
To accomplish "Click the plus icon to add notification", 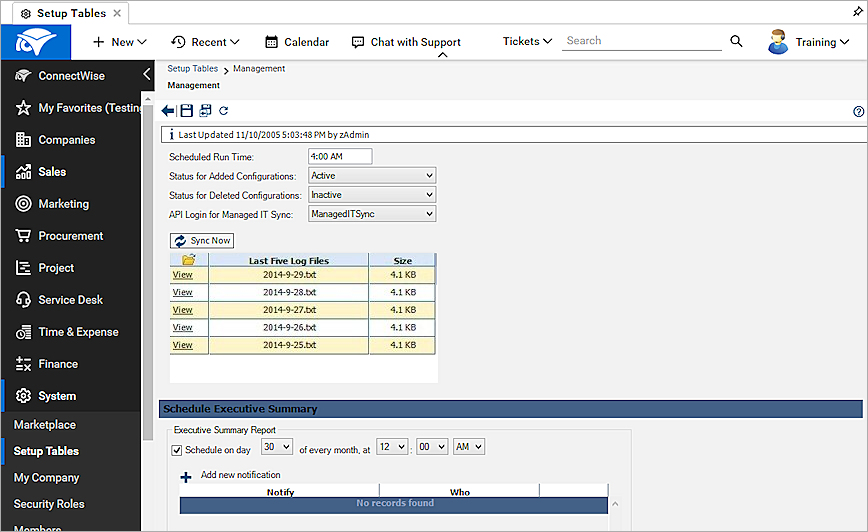I will 186,477.
